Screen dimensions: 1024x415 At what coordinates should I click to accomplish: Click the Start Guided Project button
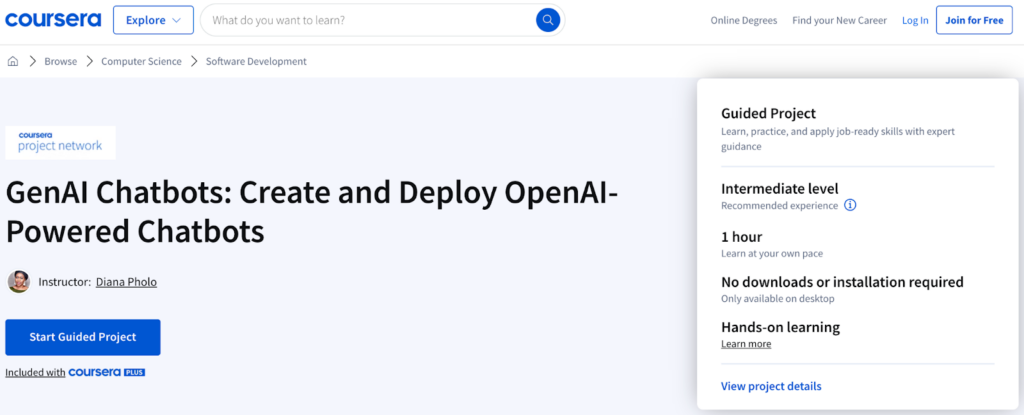click(83, 337)
